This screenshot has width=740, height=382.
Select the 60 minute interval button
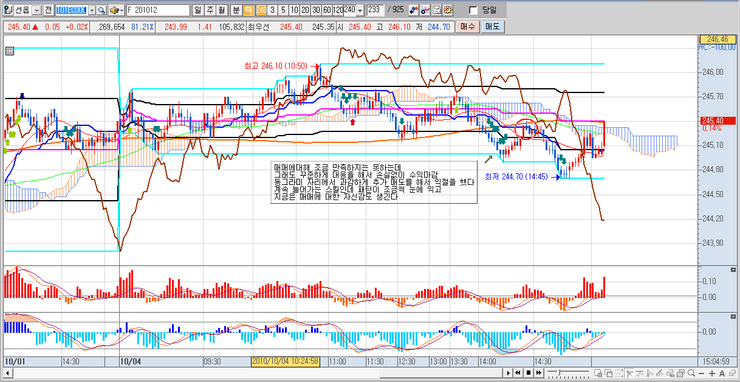327,10
